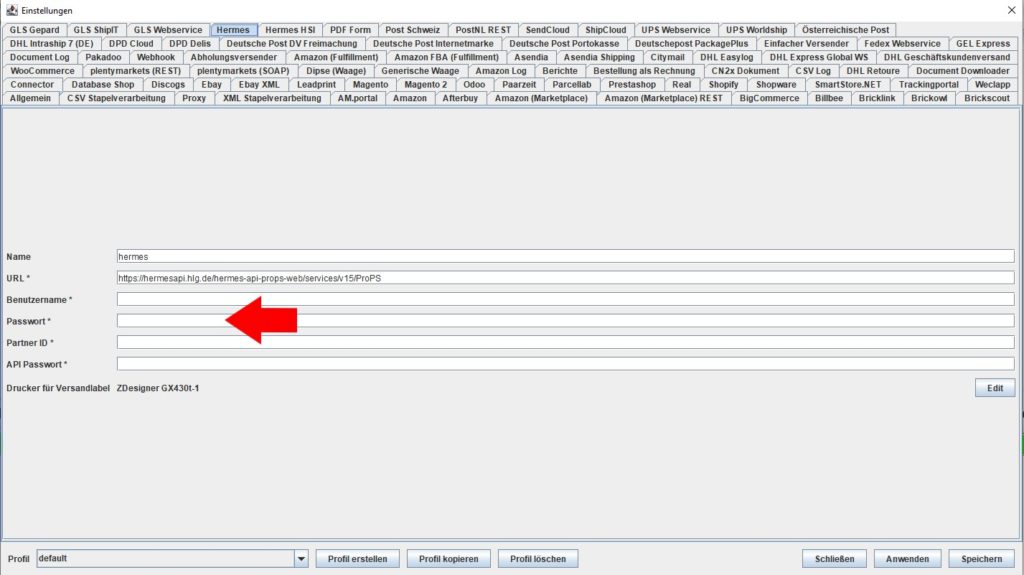
Task: Select the Brickscout tab
Action: (986, 99)
